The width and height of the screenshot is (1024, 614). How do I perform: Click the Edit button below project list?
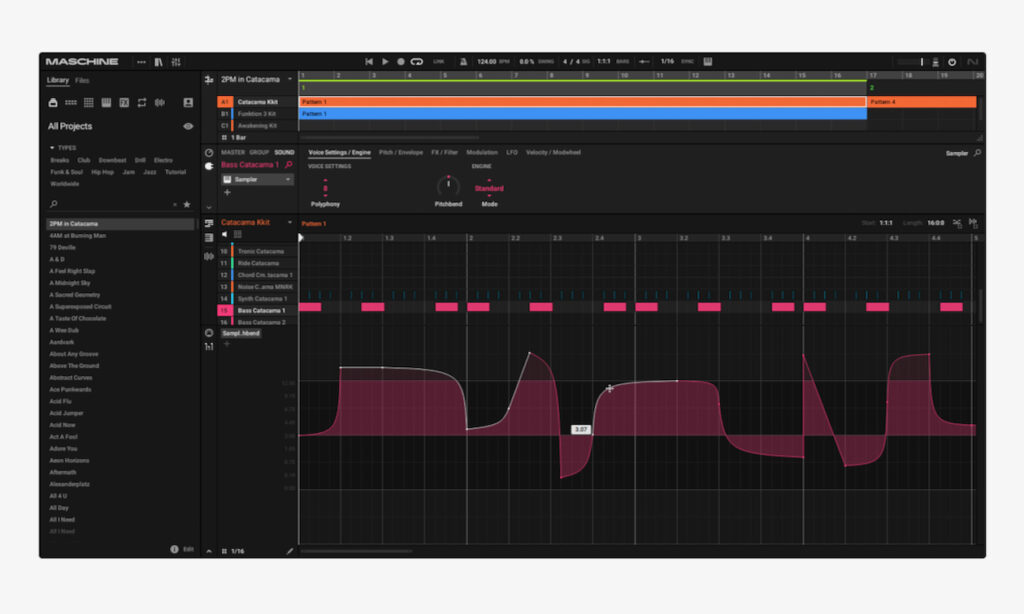click(x=188, y=549)
